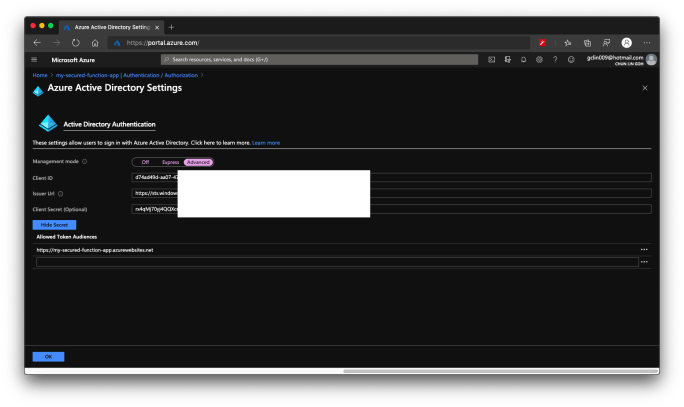The image size is (684, 407).
Task: Go back with the browser back arrow
Action: [37, 43]
